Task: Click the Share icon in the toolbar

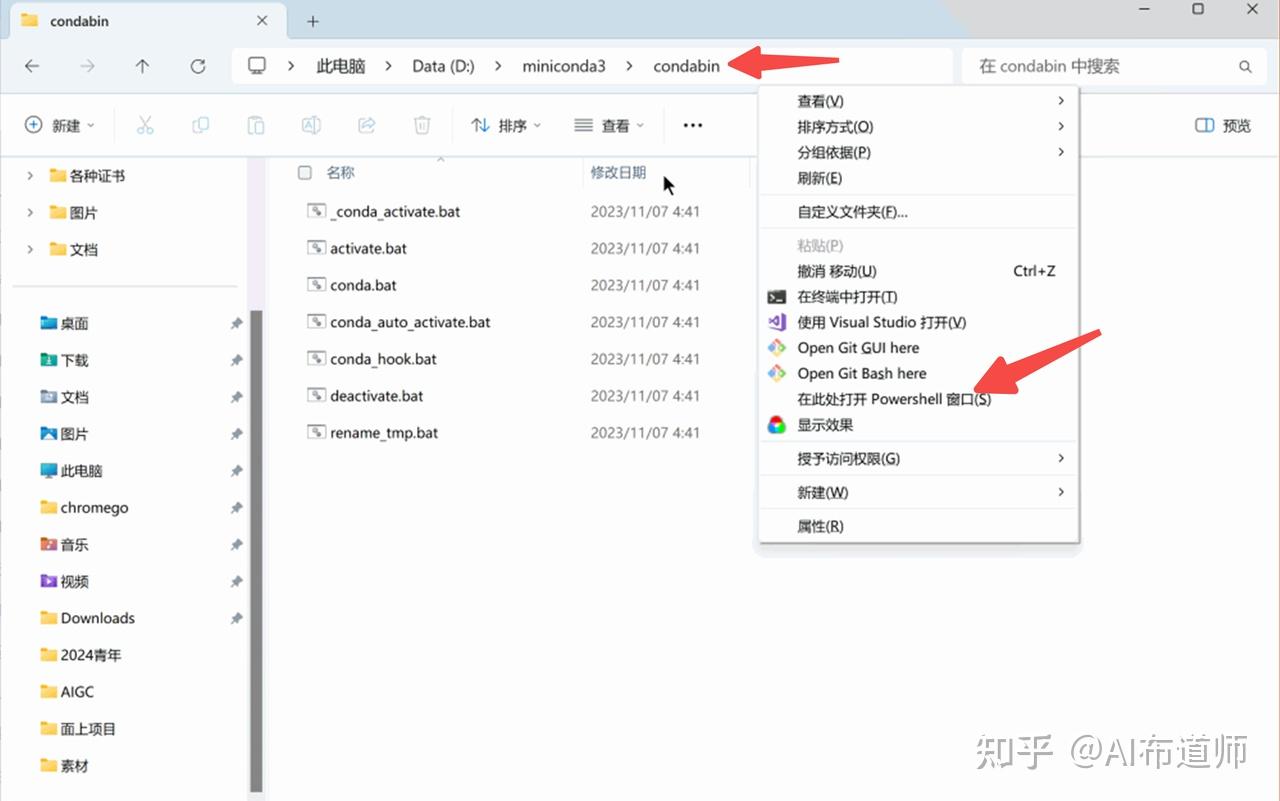Action: click(x=366, y=125)
